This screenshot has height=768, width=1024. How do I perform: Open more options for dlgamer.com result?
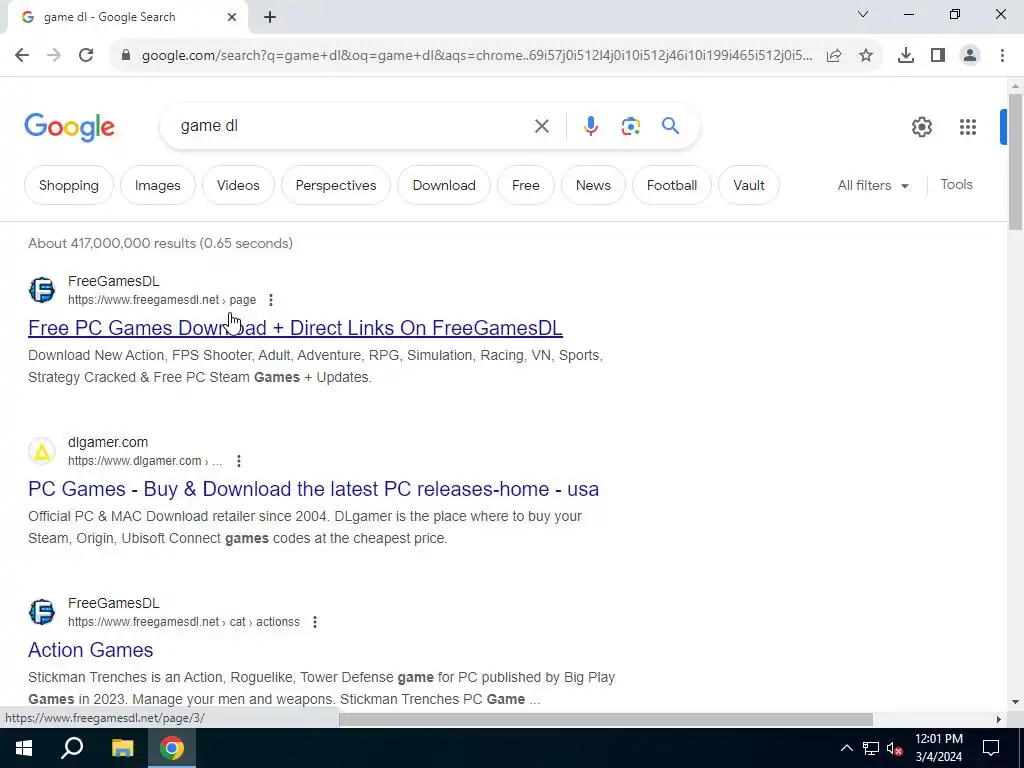239,461
